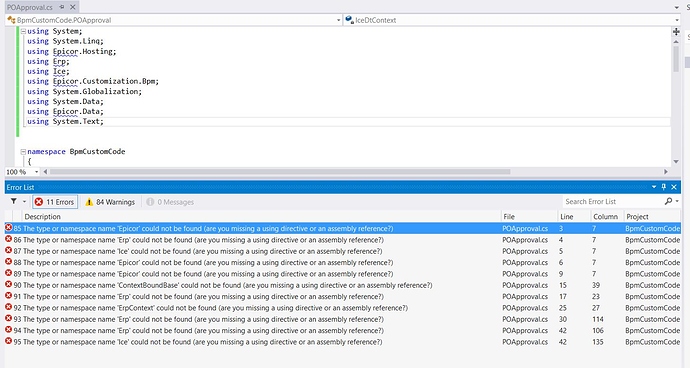Select error 87 'Ice' not found row
The image size is (690, 368).
[343, 251]
